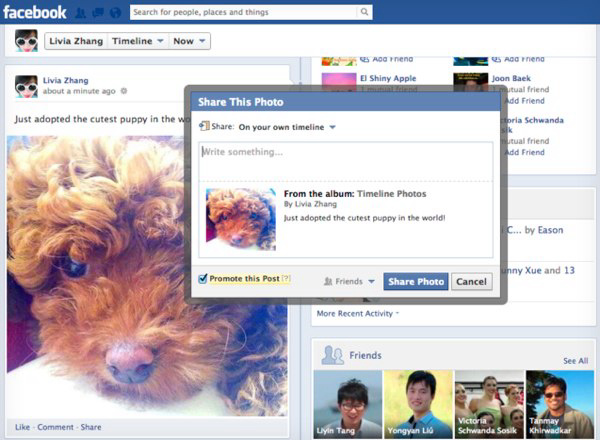The image size is (600, 440).
Task: Open messages icon in top bar
Action: click(98, 13)
